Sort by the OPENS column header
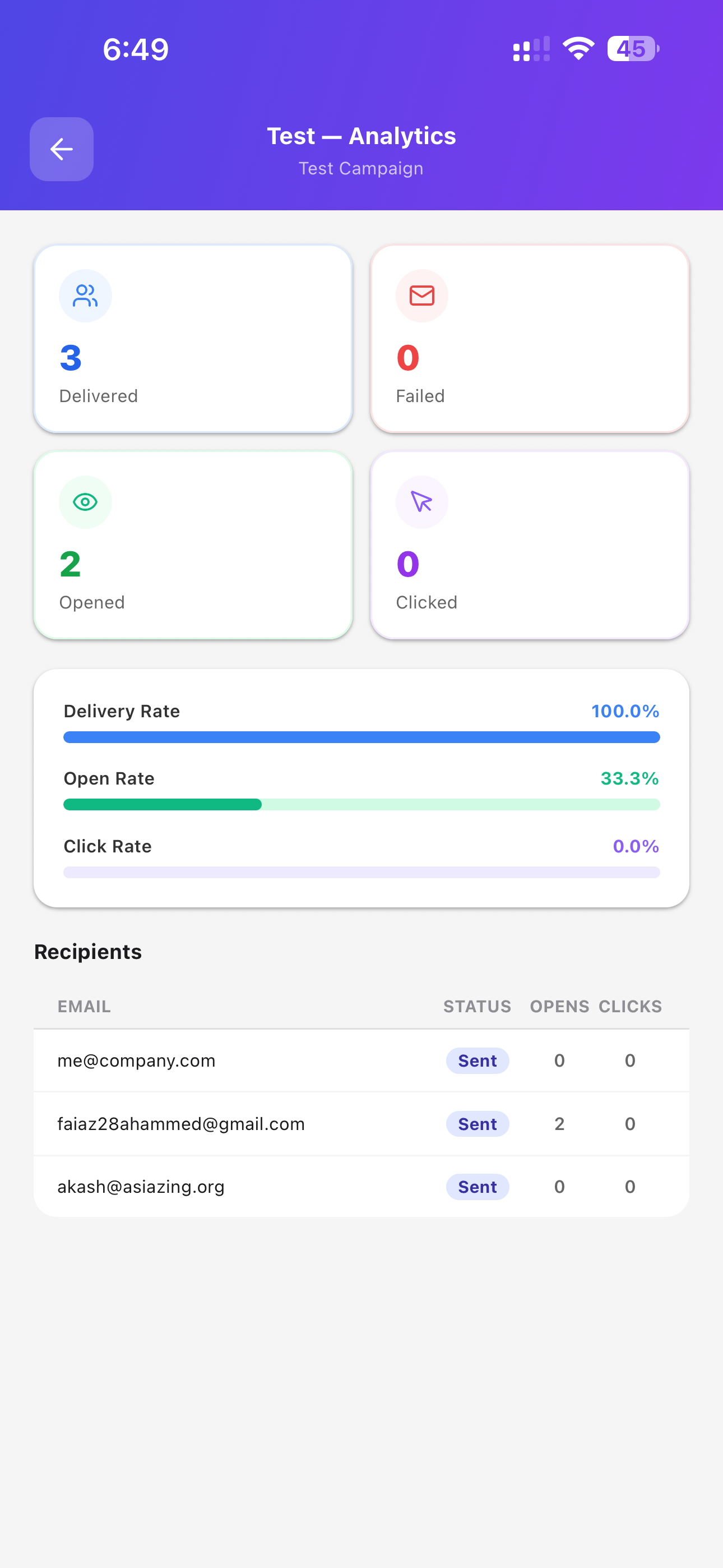 [x=559, y=1007]
